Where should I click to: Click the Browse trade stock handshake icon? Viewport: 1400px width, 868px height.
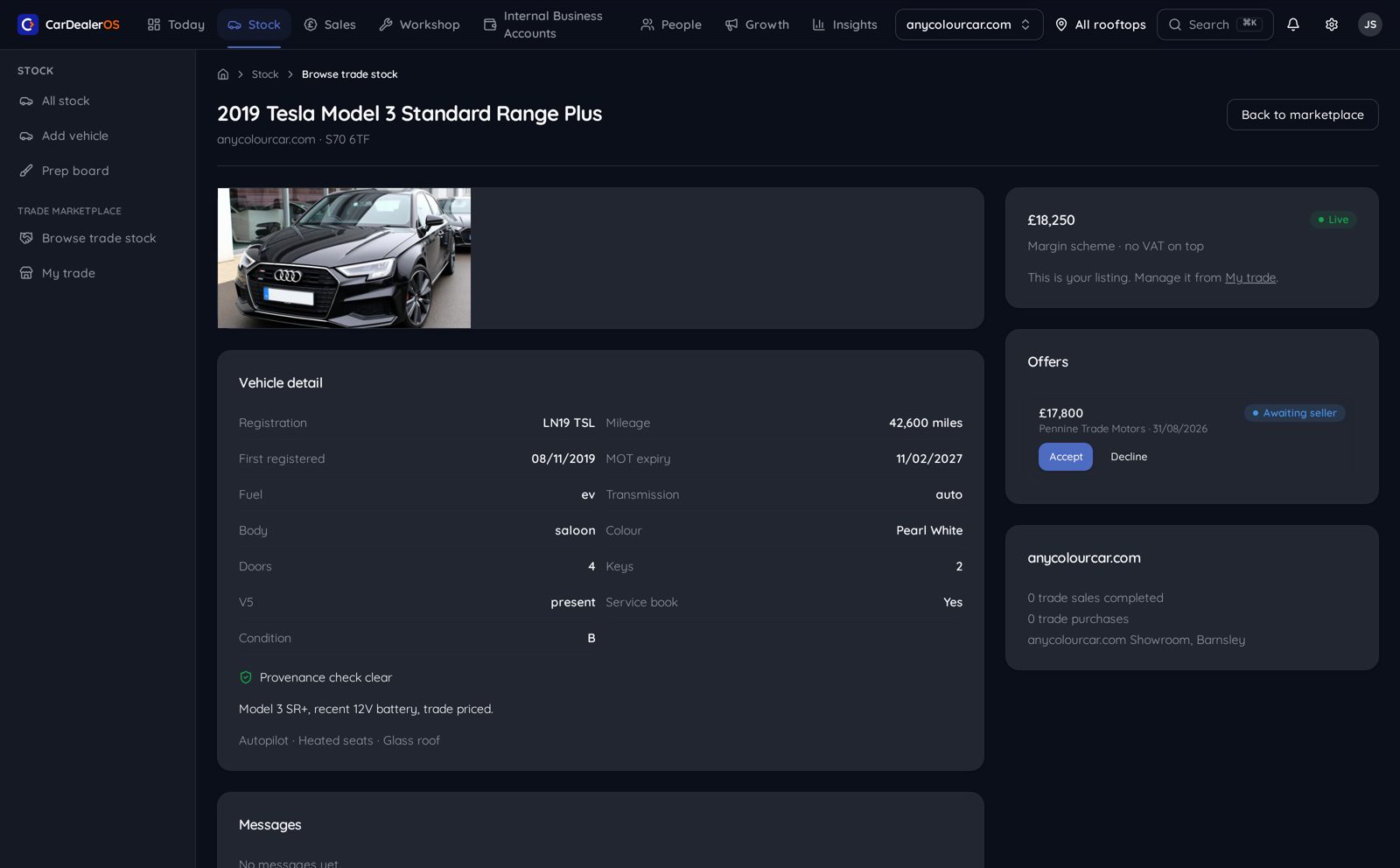(26, 238)
